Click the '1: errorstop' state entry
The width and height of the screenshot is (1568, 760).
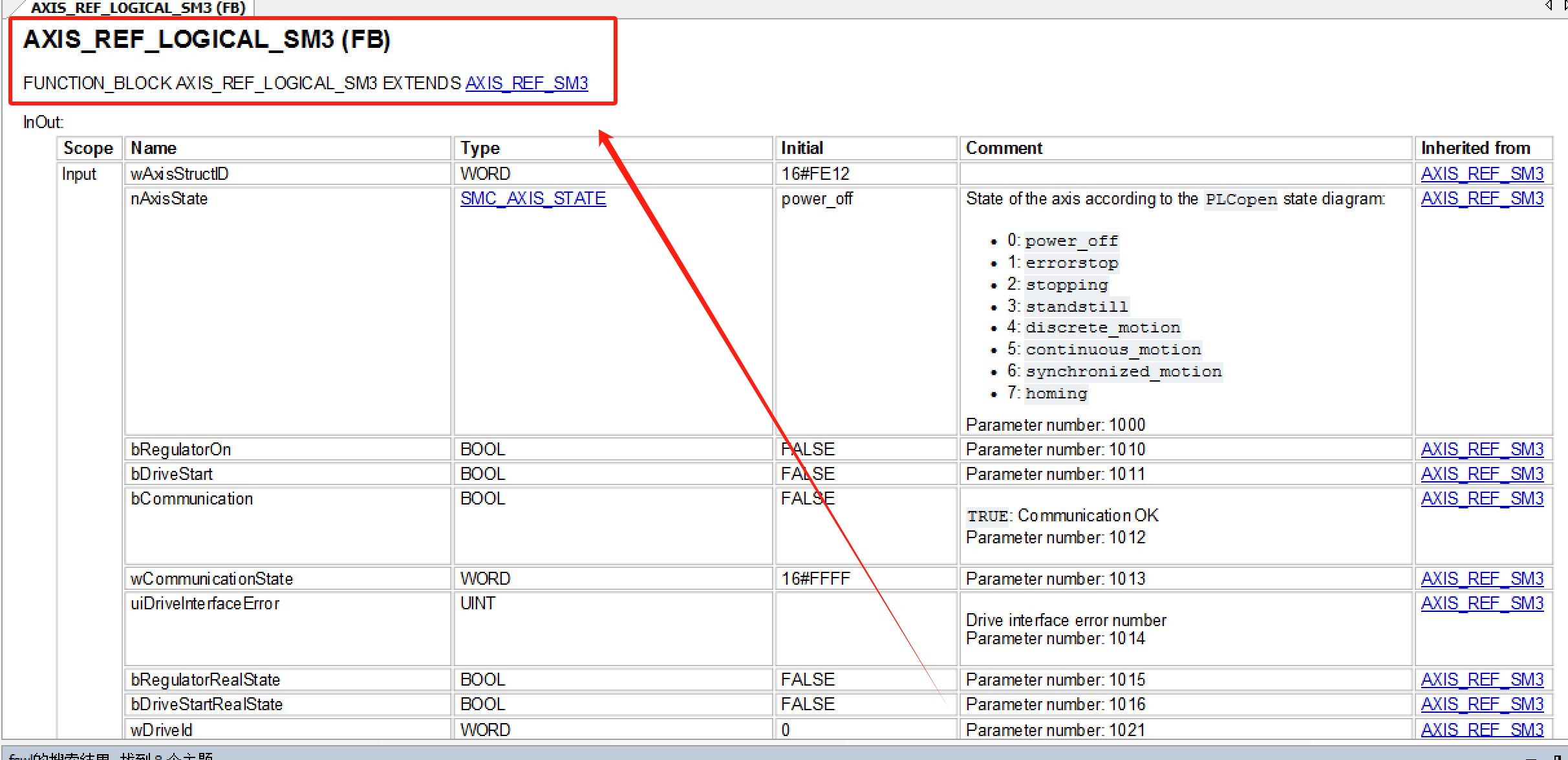[1062, 263]
